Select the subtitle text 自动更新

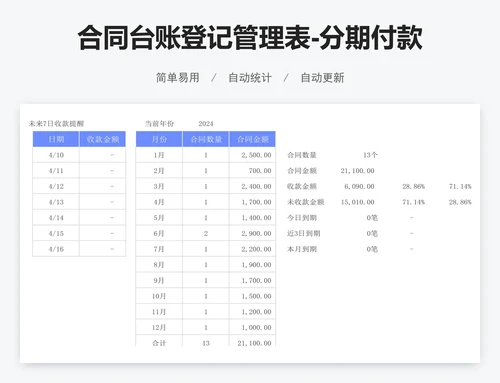tap(322, 78)
